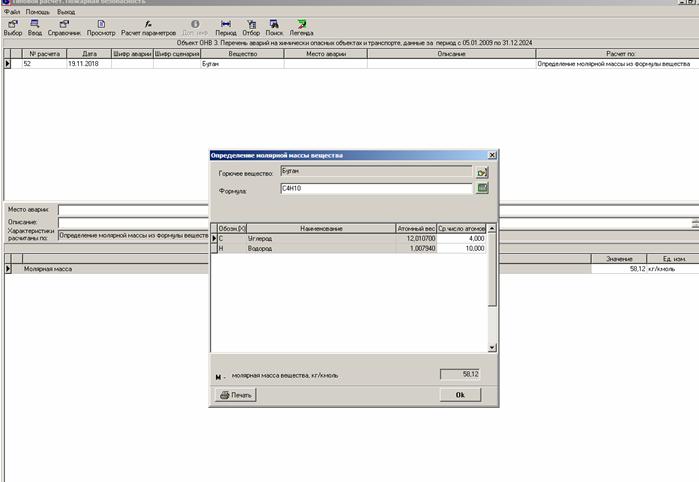This screenshot has height=482, width=699.
Task: Open the Файл menu
Action: (x=12, y=11)
